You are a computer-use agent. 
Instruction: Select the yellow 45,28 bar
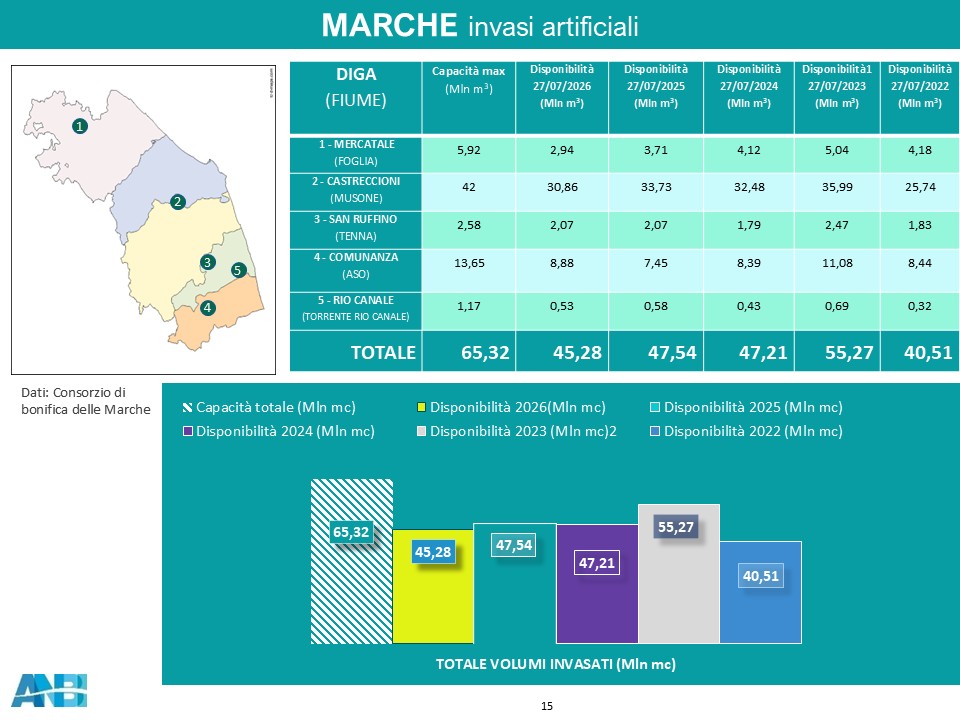[433, 587]
